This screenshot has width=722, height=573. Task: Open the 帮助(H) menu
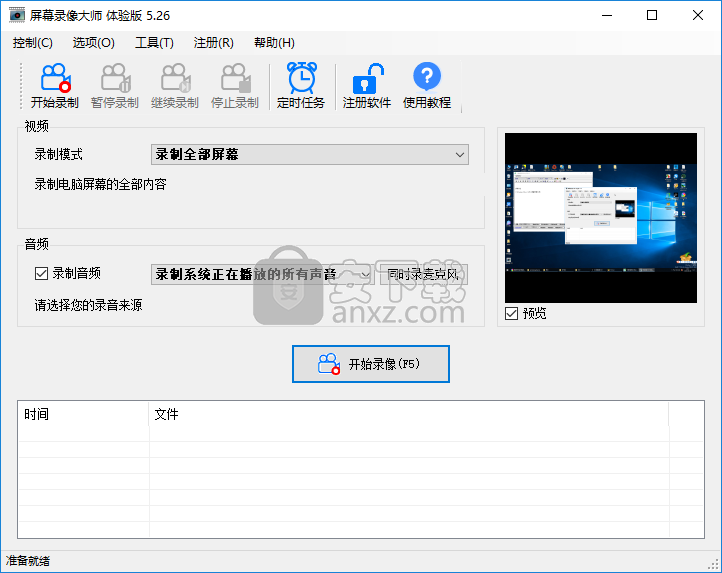coord(274,43)
